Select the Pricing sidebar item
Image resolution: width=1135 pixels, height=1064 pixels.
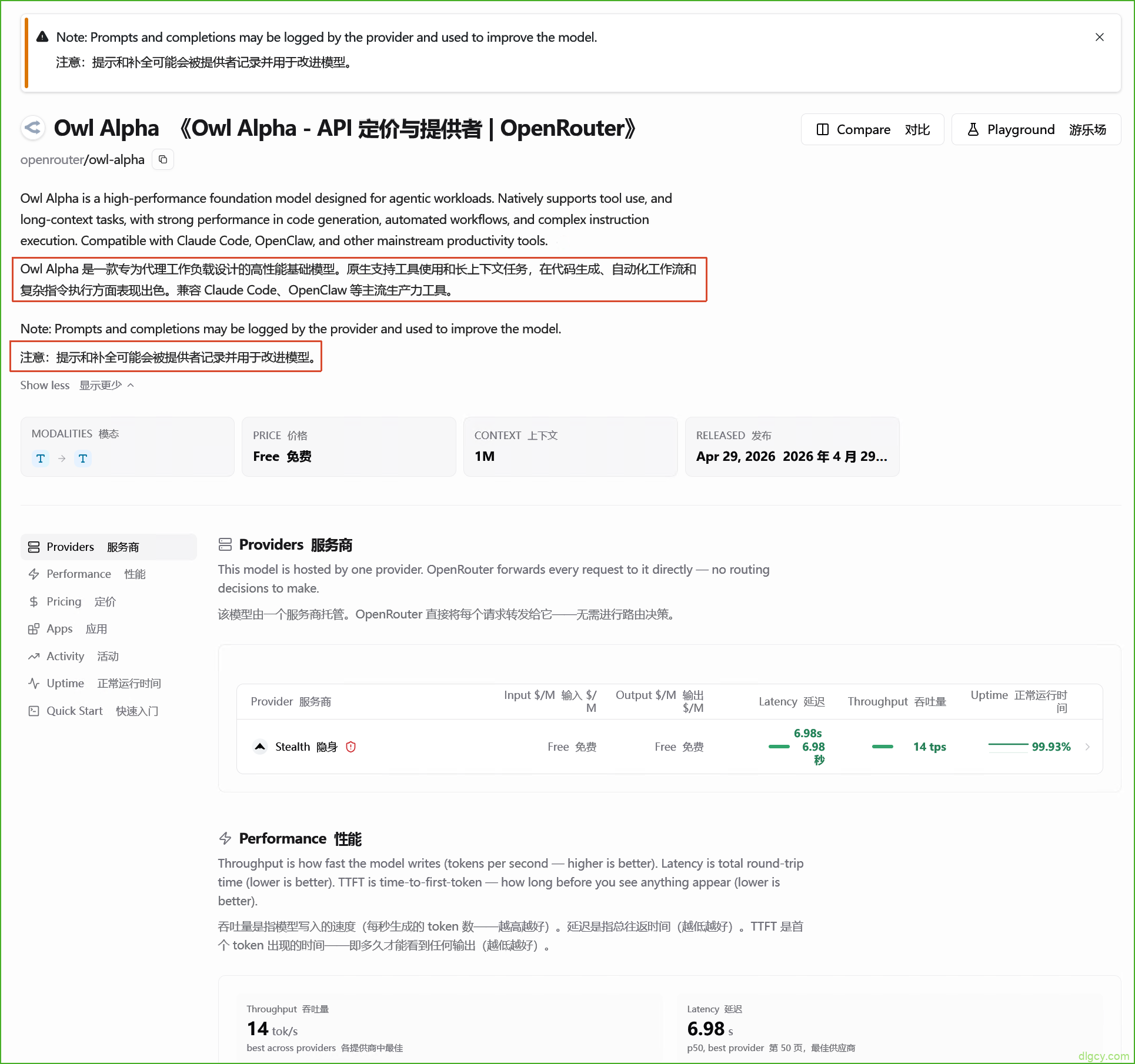pyautogui.click(x=109, y=601)
